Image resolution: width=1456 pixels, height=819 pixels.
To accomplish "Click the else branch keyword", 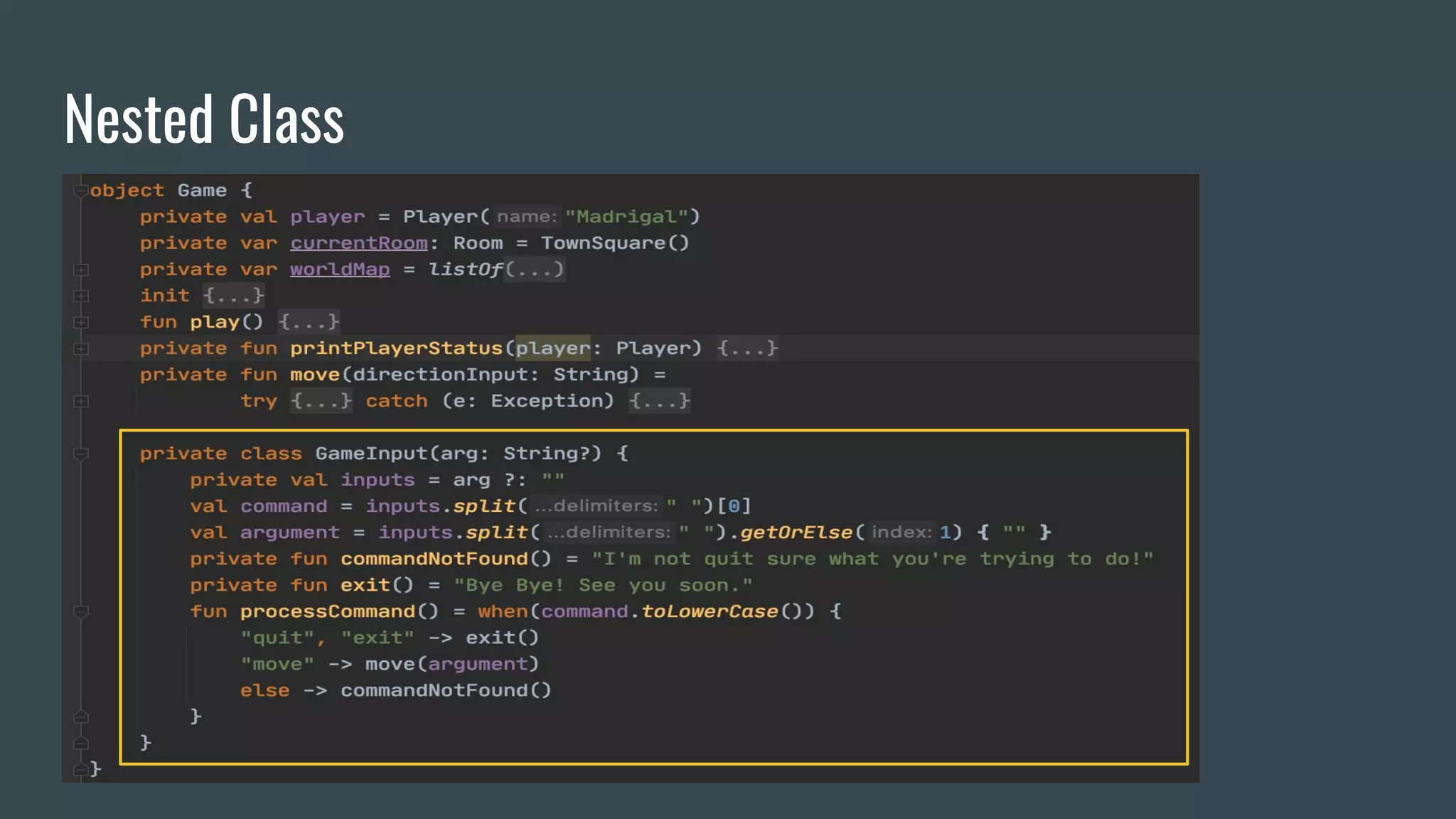I will (x=264, y=690).
